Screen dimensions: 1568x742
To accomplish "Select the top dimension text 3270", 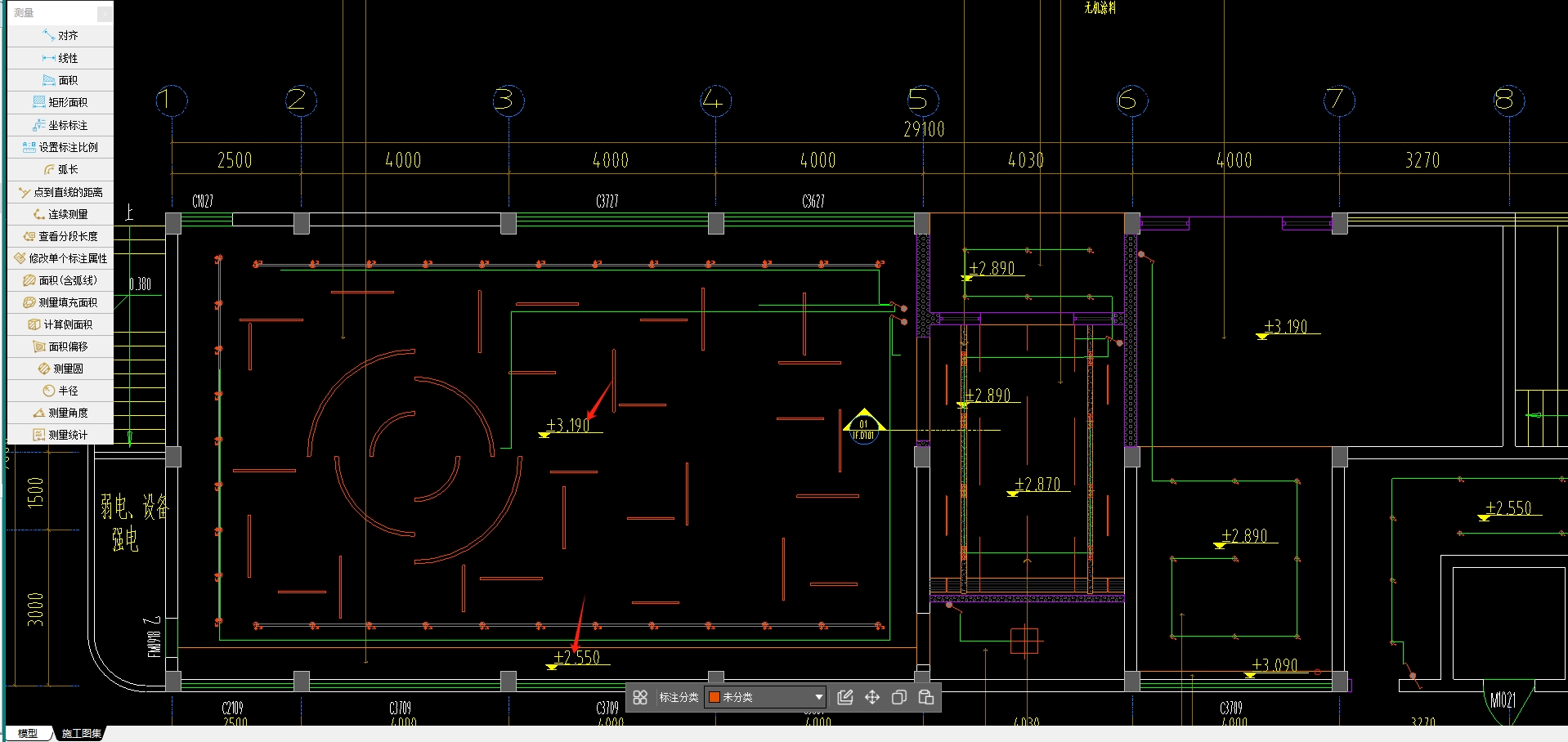I will pos(1422,160).
